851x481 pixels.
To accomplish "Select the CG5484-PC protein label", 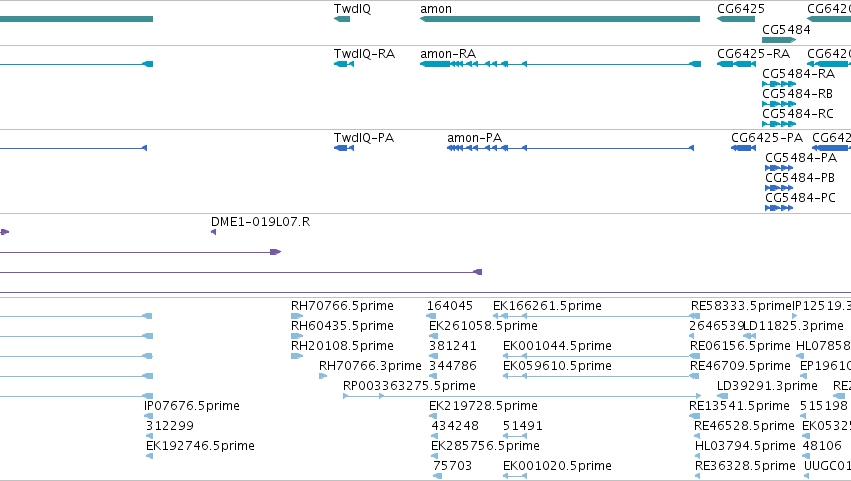I will [x=801, y=198].
